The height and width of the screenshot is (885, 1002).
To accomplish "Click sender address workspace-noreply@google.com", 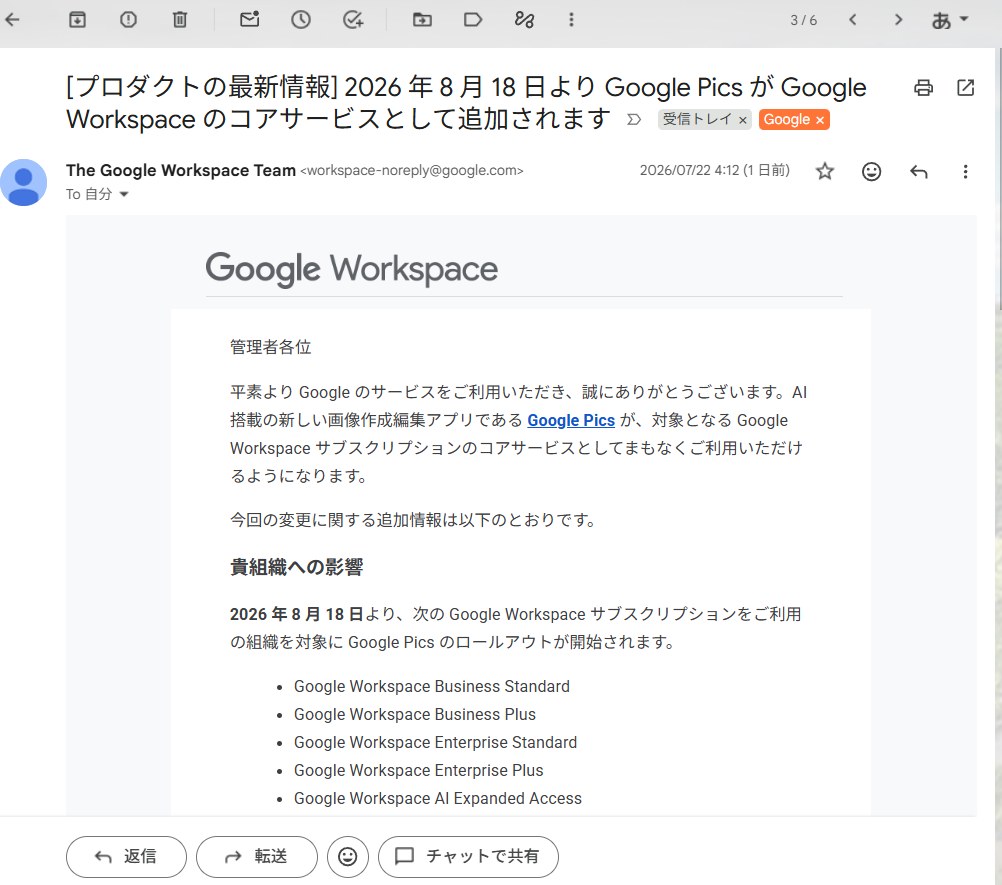I will tap(412, 171).
